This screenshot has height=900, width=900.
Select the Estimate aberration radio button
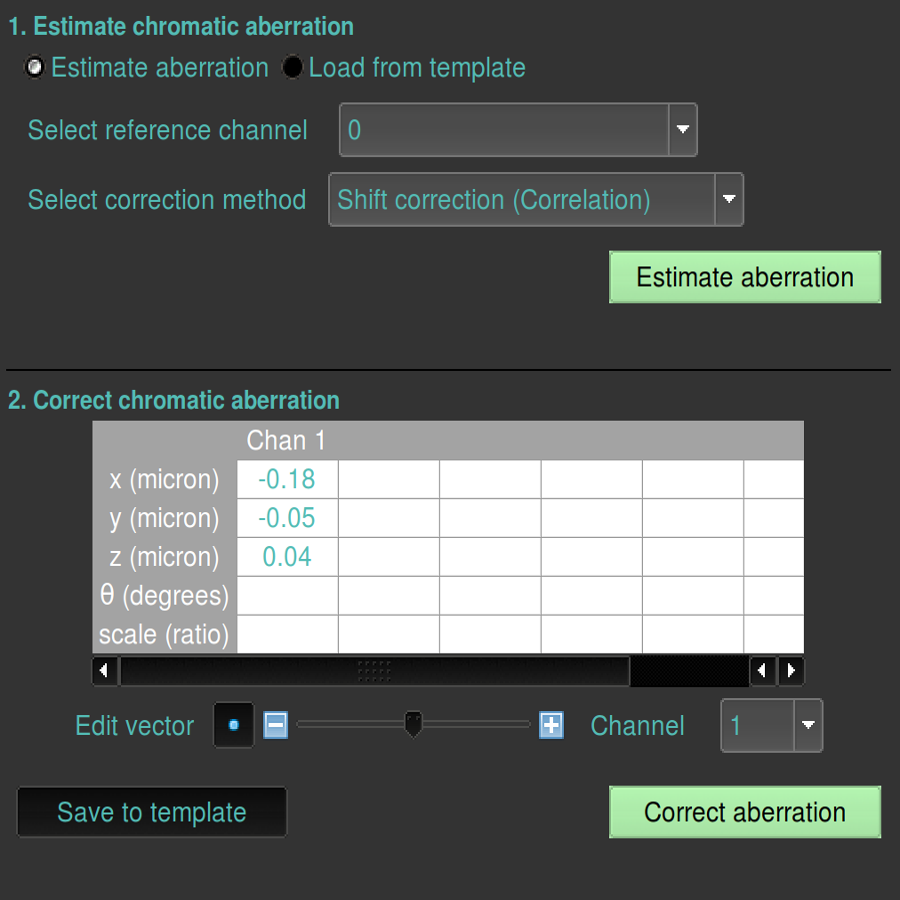36,68
